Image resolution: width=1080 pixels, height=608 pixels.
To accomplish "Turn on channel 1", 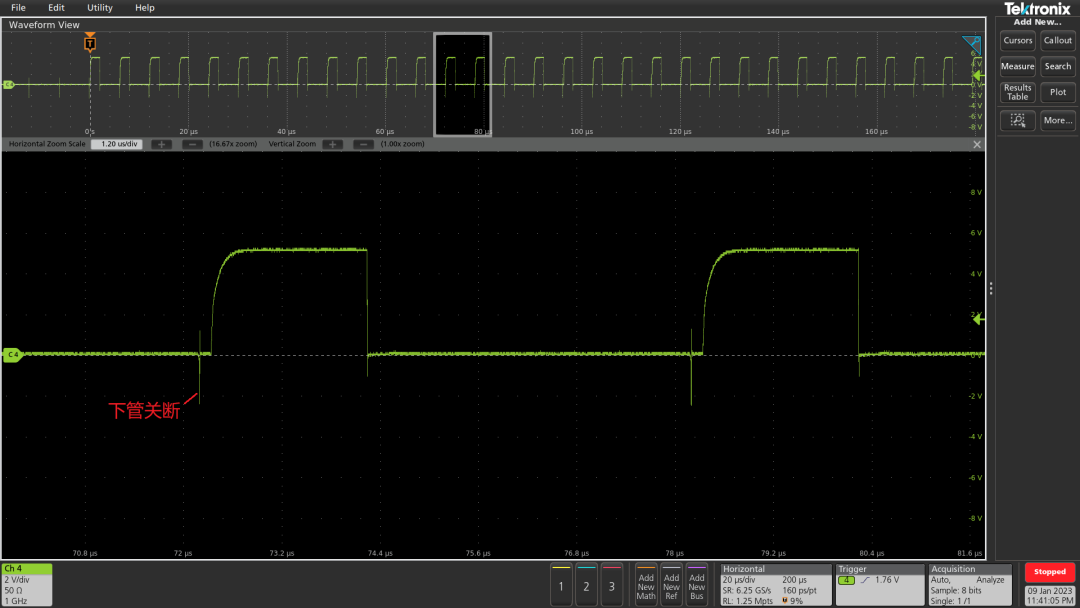I will 561,585.
